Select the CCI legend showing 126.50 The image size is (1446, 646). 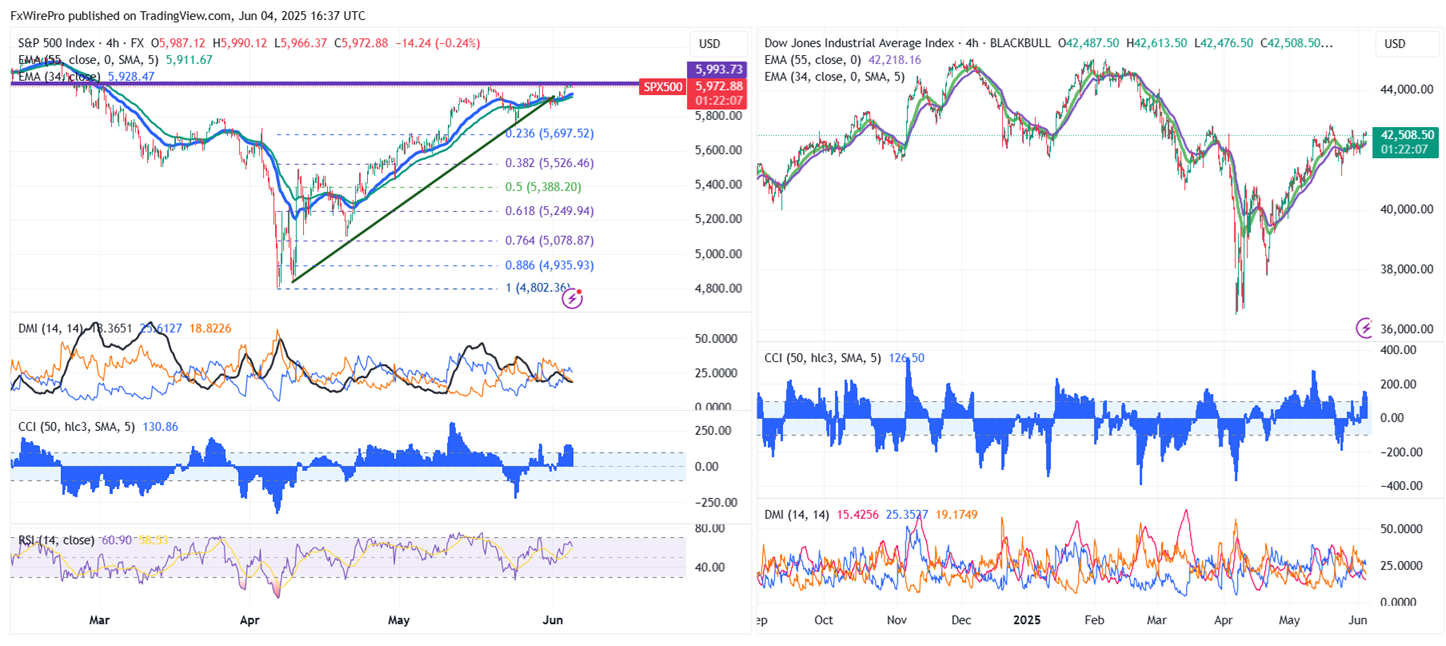[842, 358]
